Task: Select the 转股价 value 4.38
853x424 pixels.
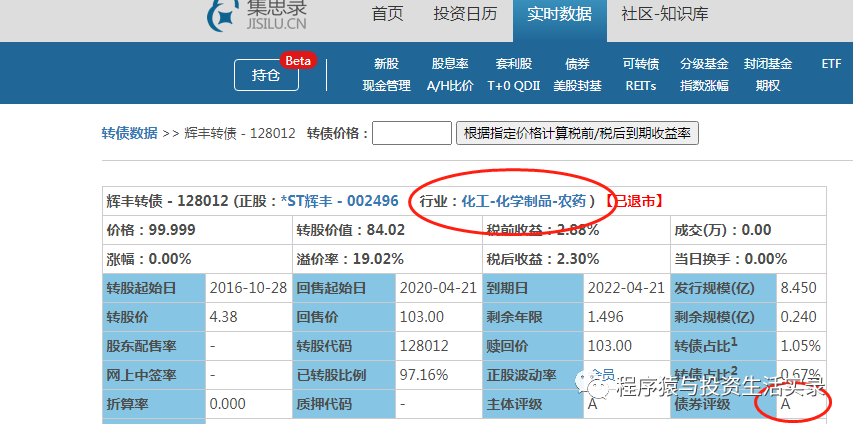Action: pyautogui.click(x=224, y=317)
